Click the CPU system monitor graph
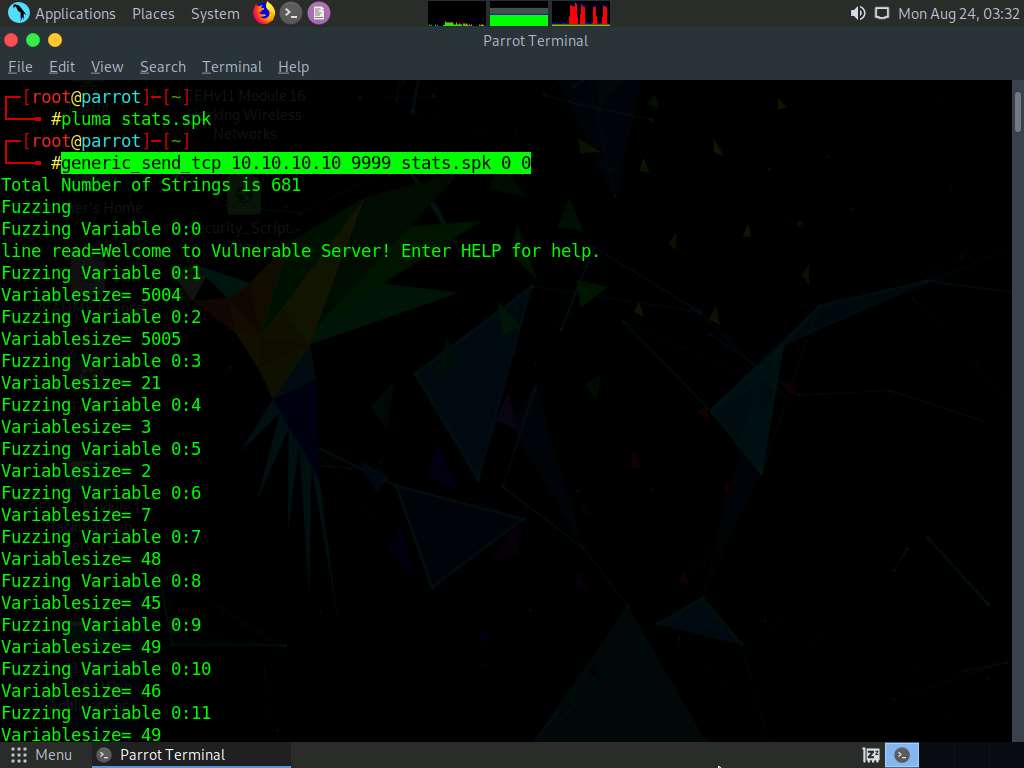Screen dimensions: 1024x768 [x=456, y=13]
